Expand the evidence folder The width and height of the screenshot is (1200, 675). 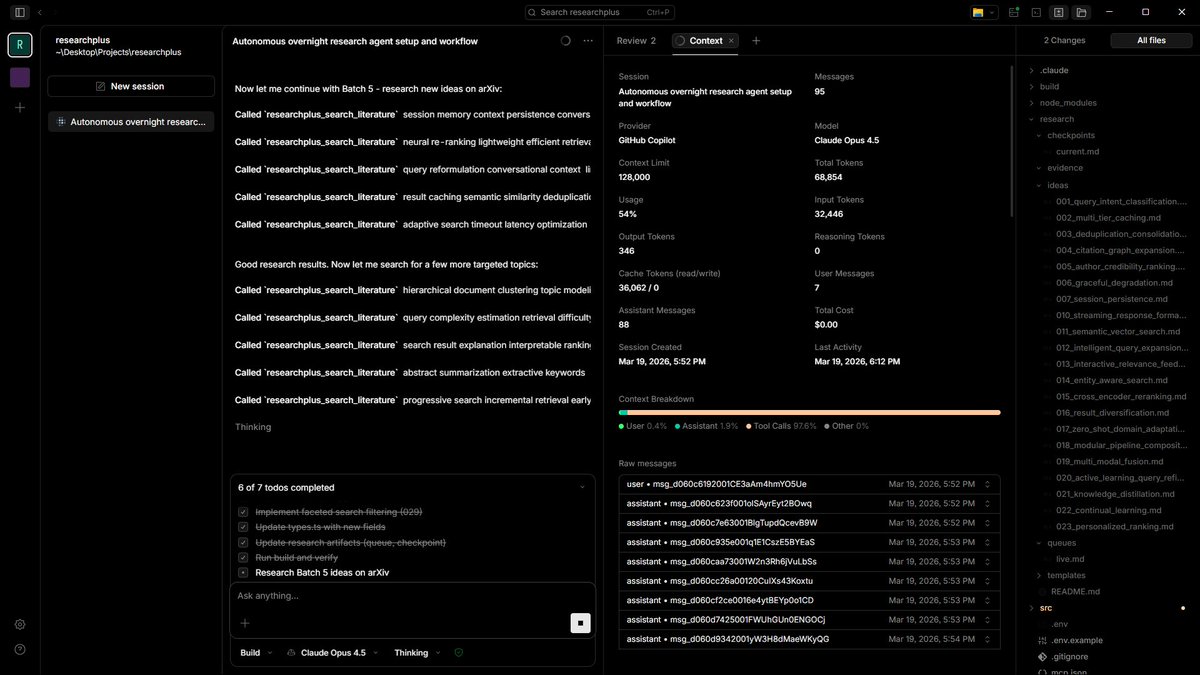point(1065,168)
